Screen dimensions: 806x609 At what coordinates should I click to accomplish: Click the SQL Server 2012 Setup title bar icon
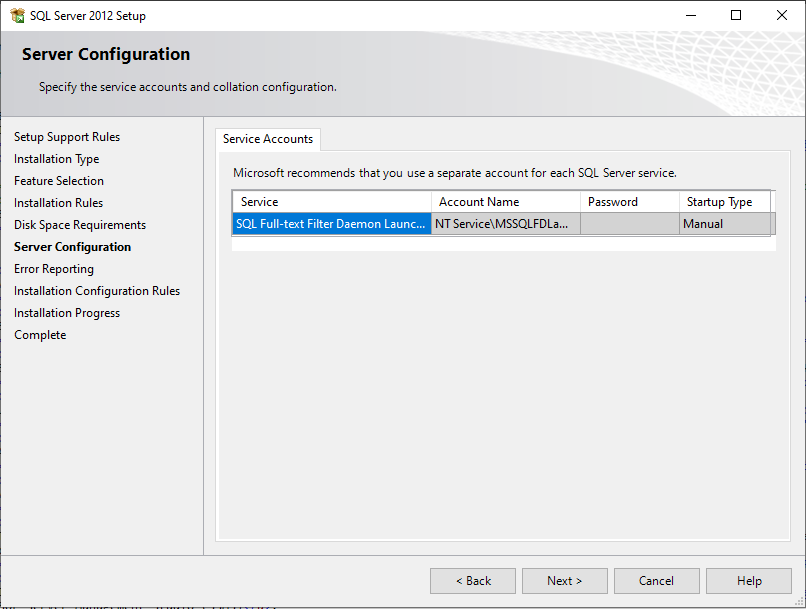[x=17, y=15]
